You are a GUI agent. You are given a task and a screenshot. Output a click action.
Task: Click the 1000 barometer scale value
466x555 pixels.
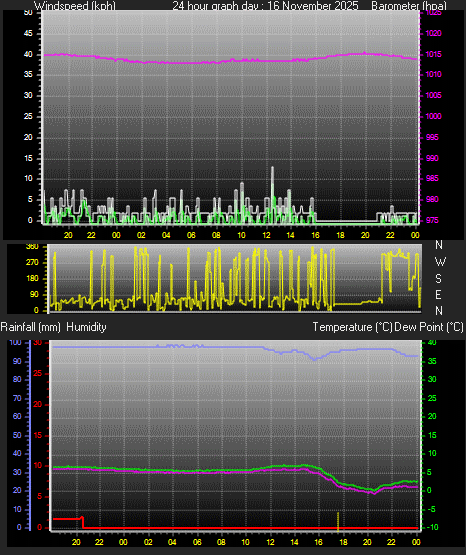[433, 116]
